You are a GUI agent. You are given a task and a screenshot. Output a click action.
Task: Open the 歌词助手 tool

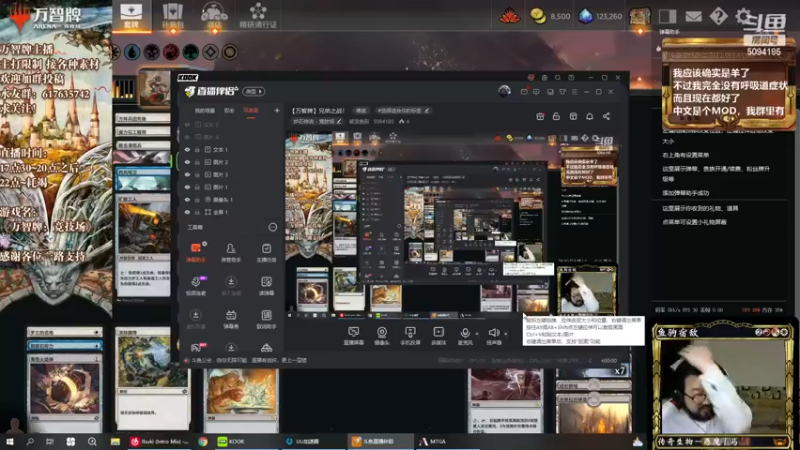point(266,319)
